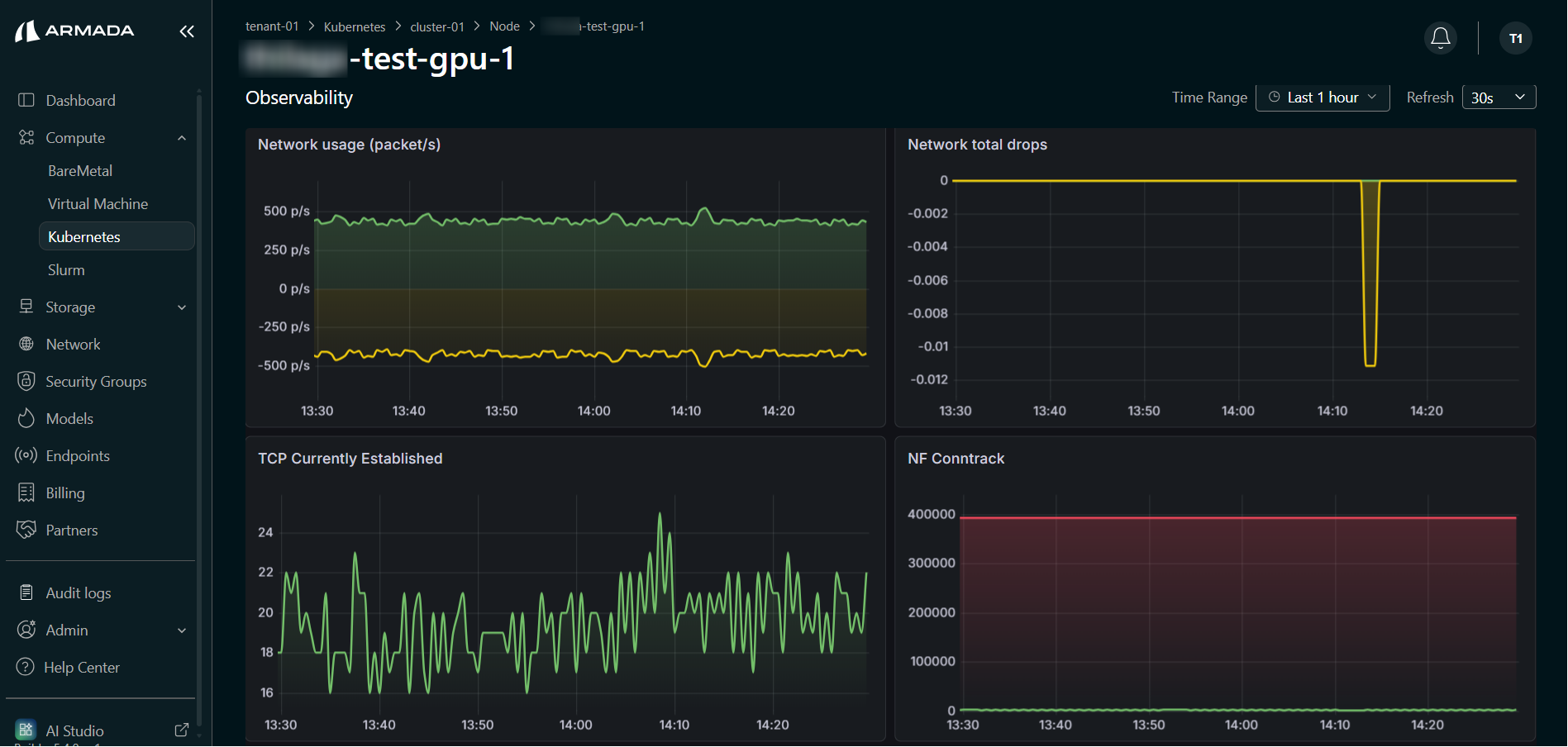
Task: Select Virtual Machine under Compute
Action: click(98, 204)
